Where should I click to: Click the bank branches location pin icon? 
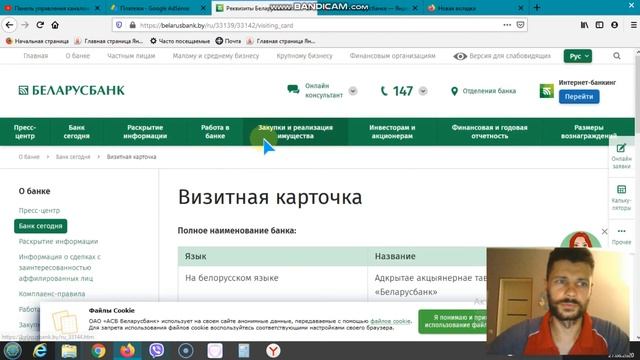pyautogui.click(x=454, y=91)
